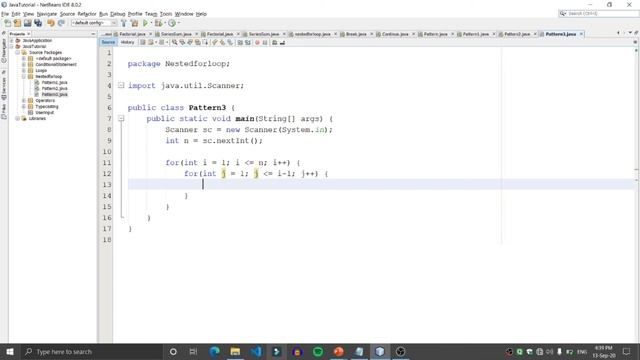
Task: Click the Stop Macro Recording icon
Action: (265, 42)
